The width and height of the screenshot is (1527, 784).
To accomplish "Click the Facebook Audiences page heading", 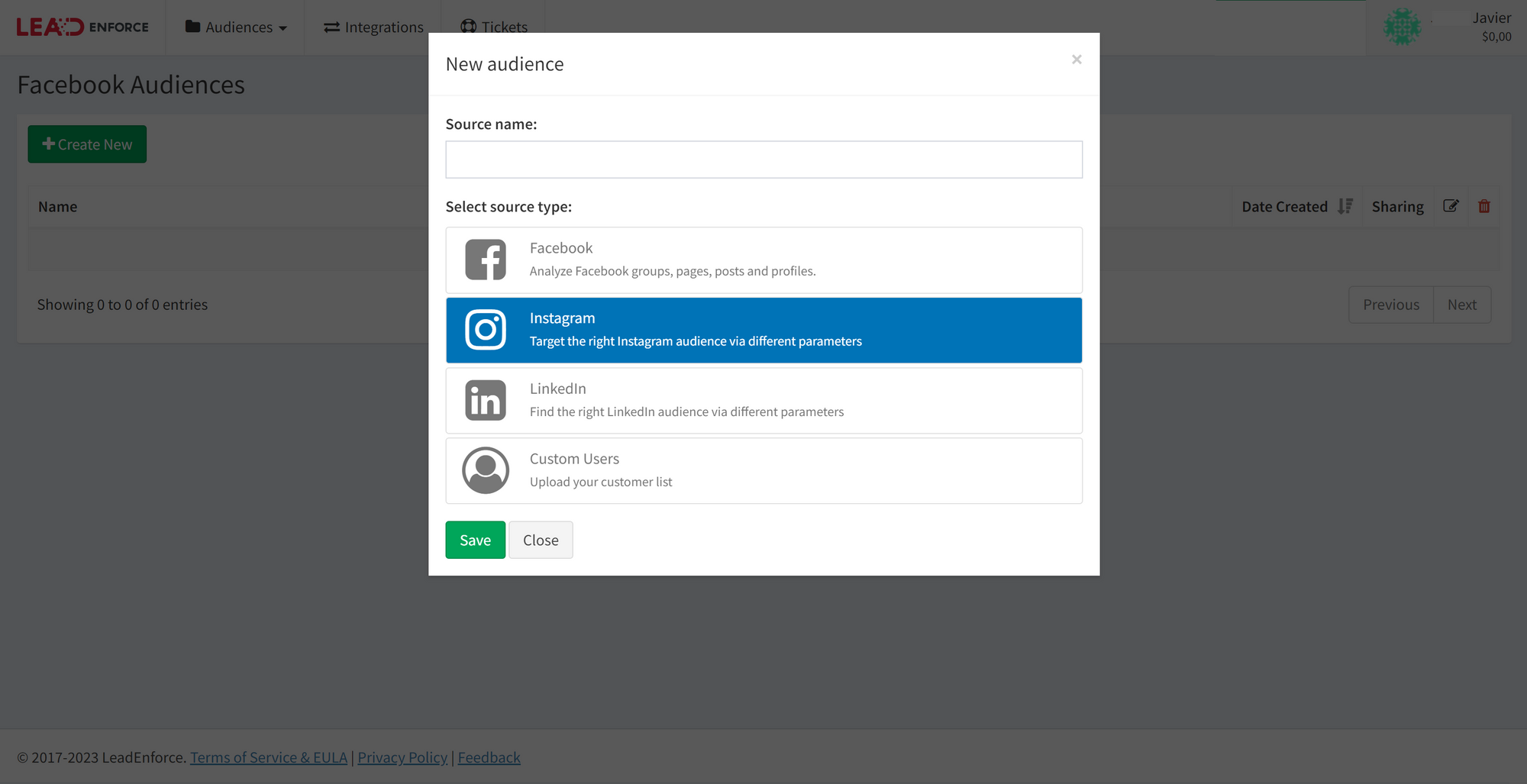I will click(x=131, y=85).
